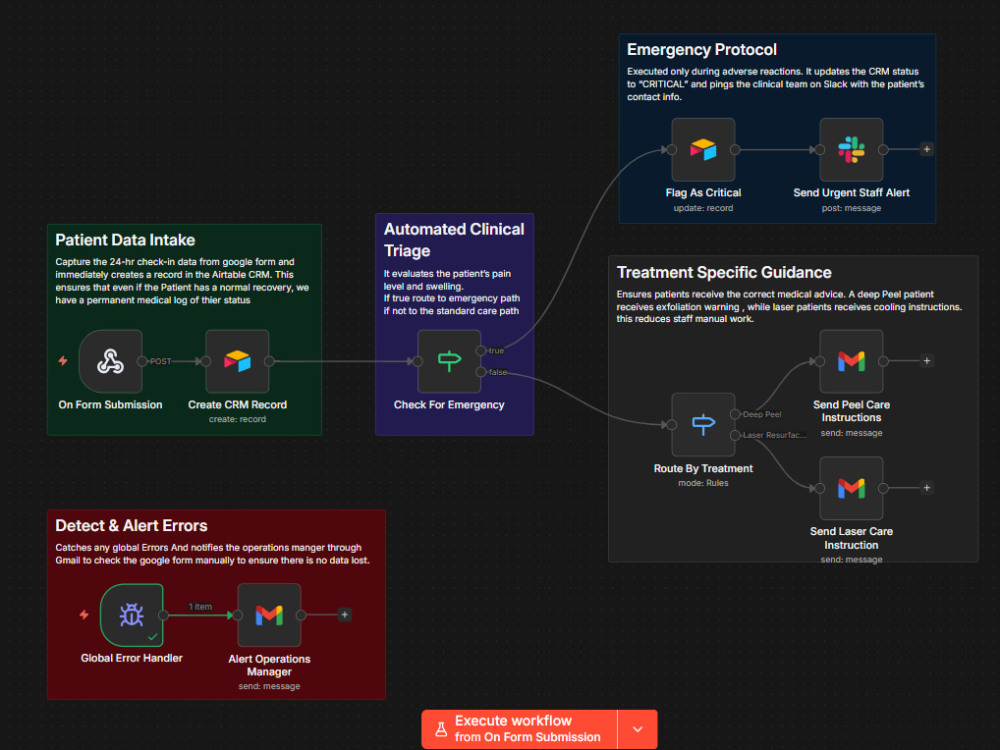1000x750 pixels.
Task: Add node after Send Laser Care Instruction
Action: pos(927,488)
